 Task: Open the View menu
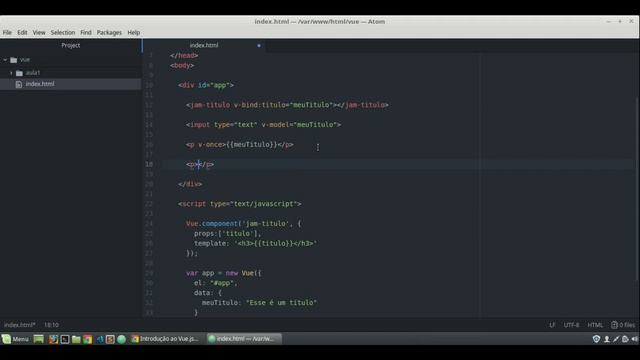[39, 32]
